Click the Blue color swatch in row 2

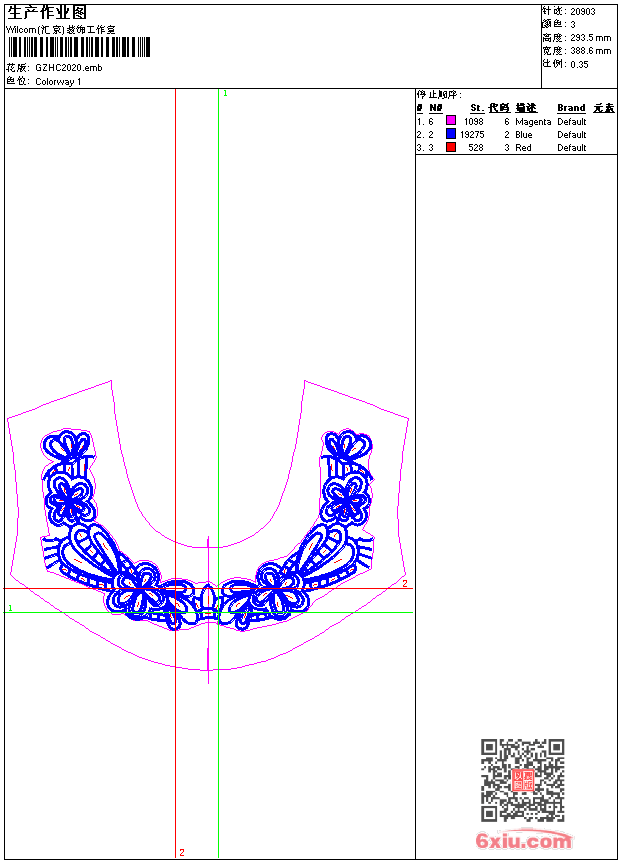click(450, 134)
